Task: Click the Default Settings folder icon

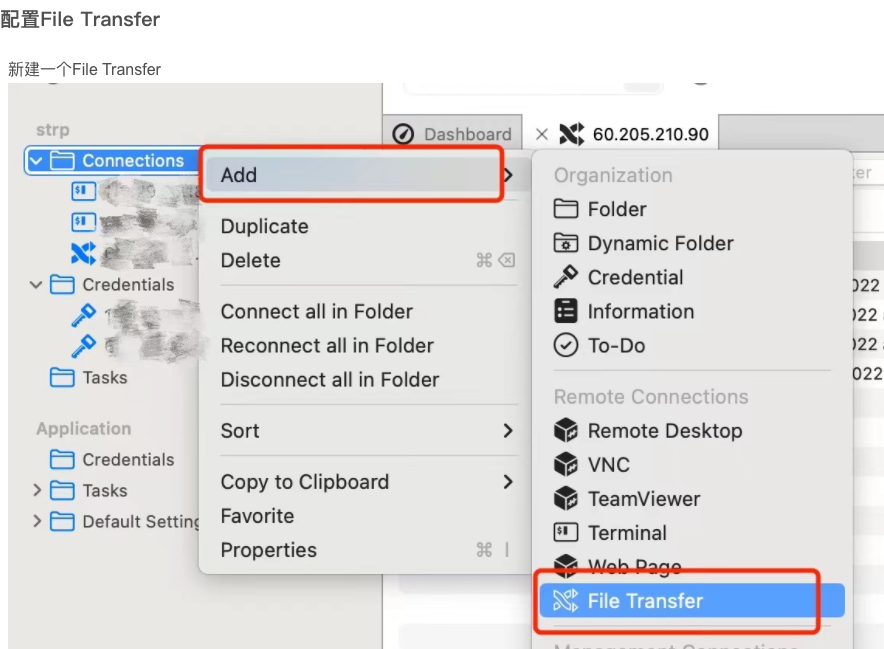Action: click(62, 522)
